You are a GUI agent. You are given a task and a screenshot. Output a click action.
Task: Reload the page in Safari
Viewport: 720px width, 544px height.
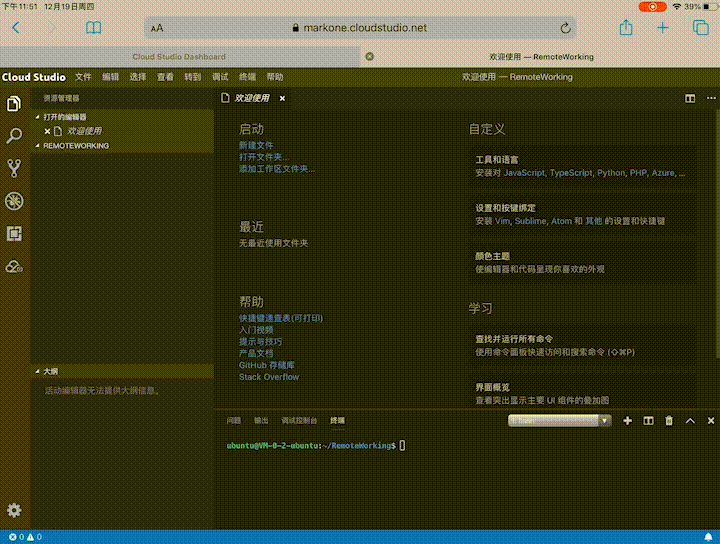click(565, 28)
